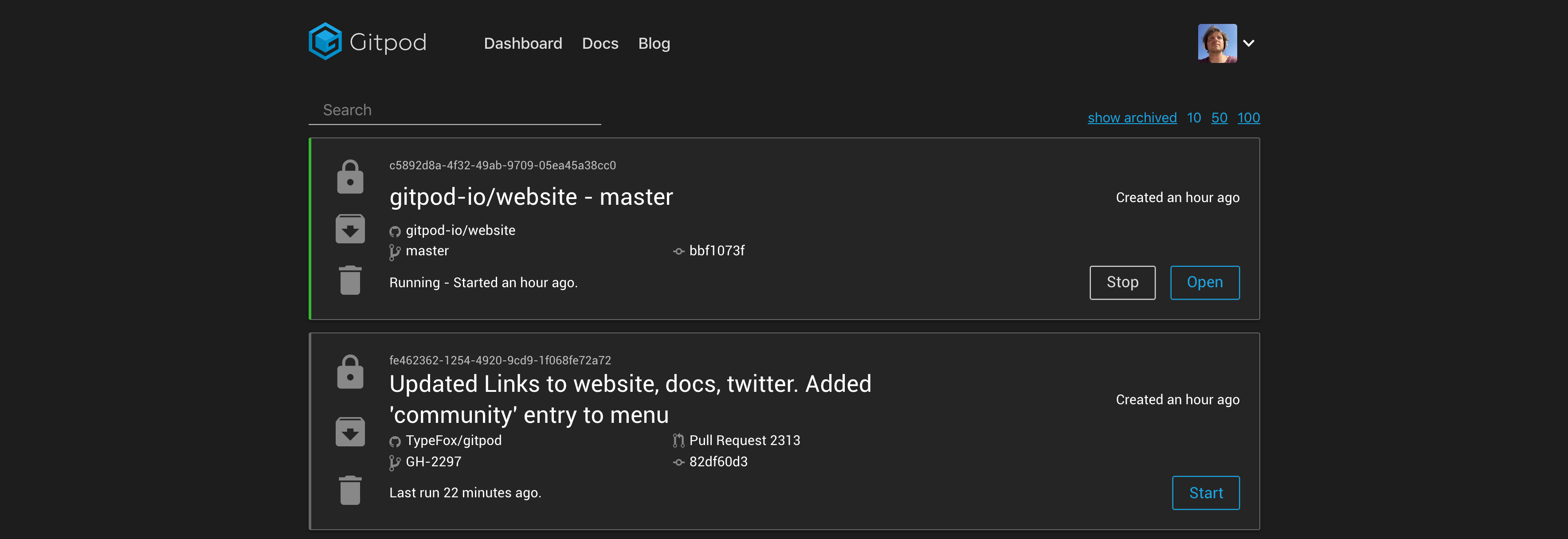The image size is (1568, 539).
Task: Show 100 workspaces per page
Action: coord(1249,117)
